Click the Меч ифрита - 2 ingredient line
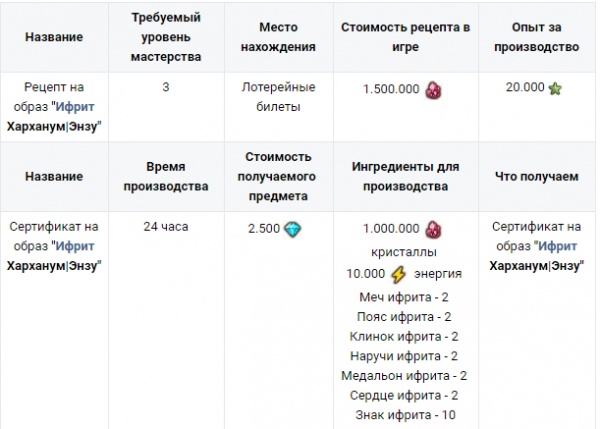Screen dimensions: 600x429 404,297
